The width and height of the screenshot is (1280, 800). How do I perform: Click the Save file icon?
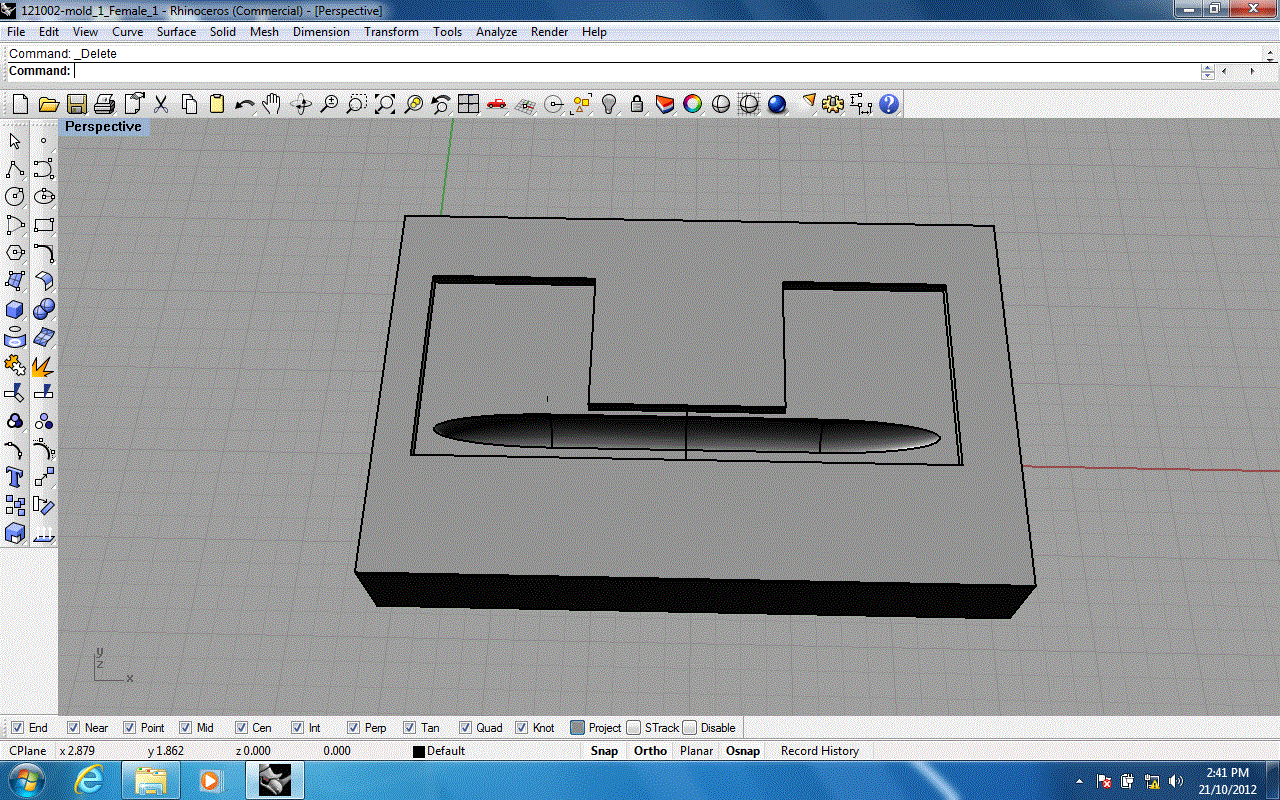point(76,104)
